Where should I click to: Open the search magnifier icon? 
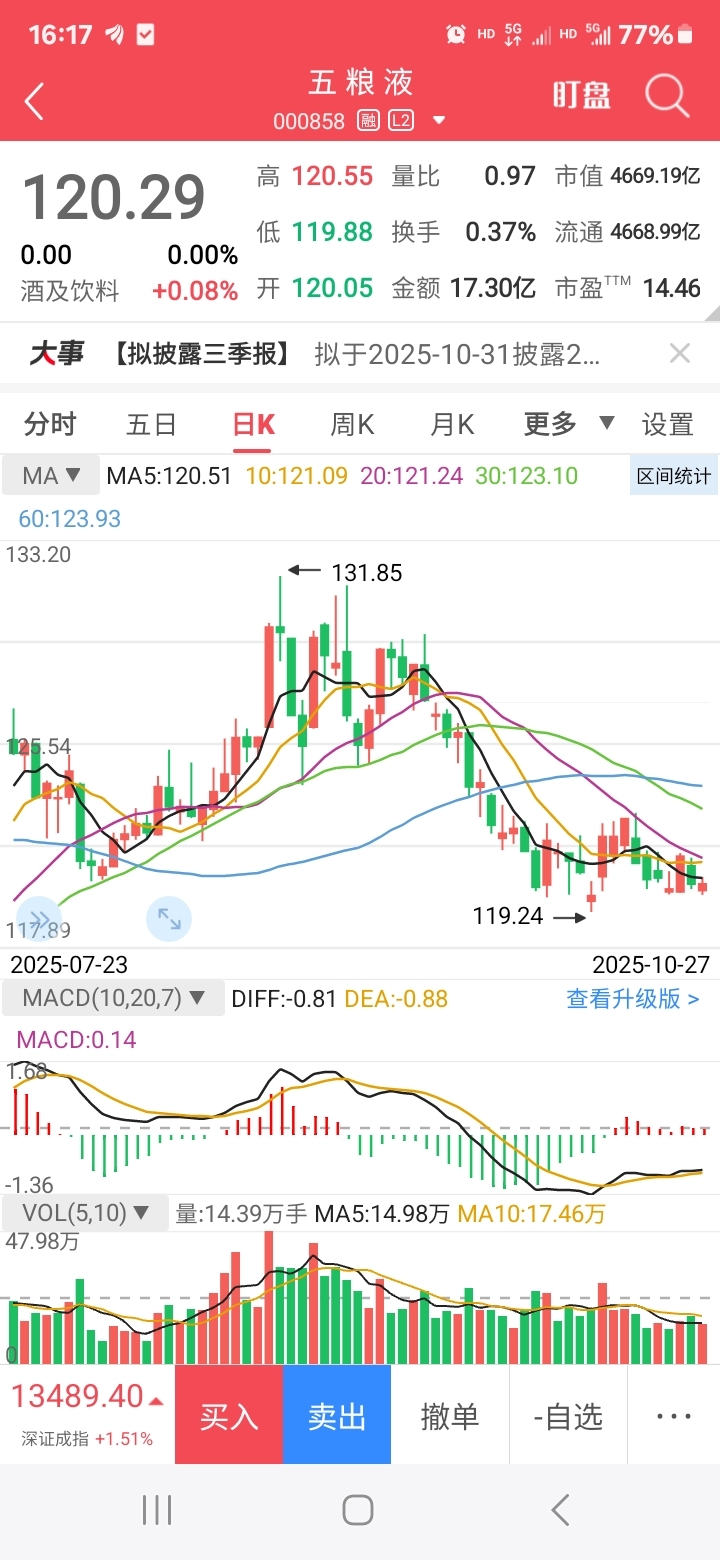pyautogui.click(x=667, y=97)
